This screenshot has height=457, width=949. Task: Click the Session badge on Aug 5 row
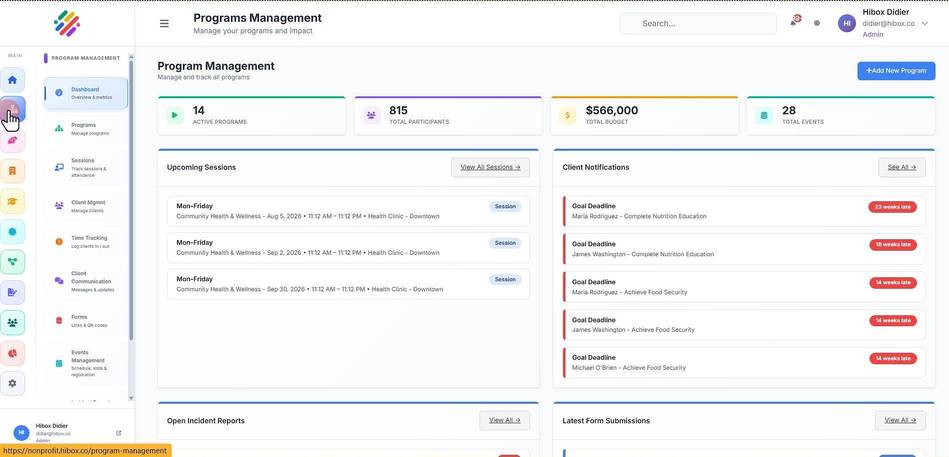(505, 206)
